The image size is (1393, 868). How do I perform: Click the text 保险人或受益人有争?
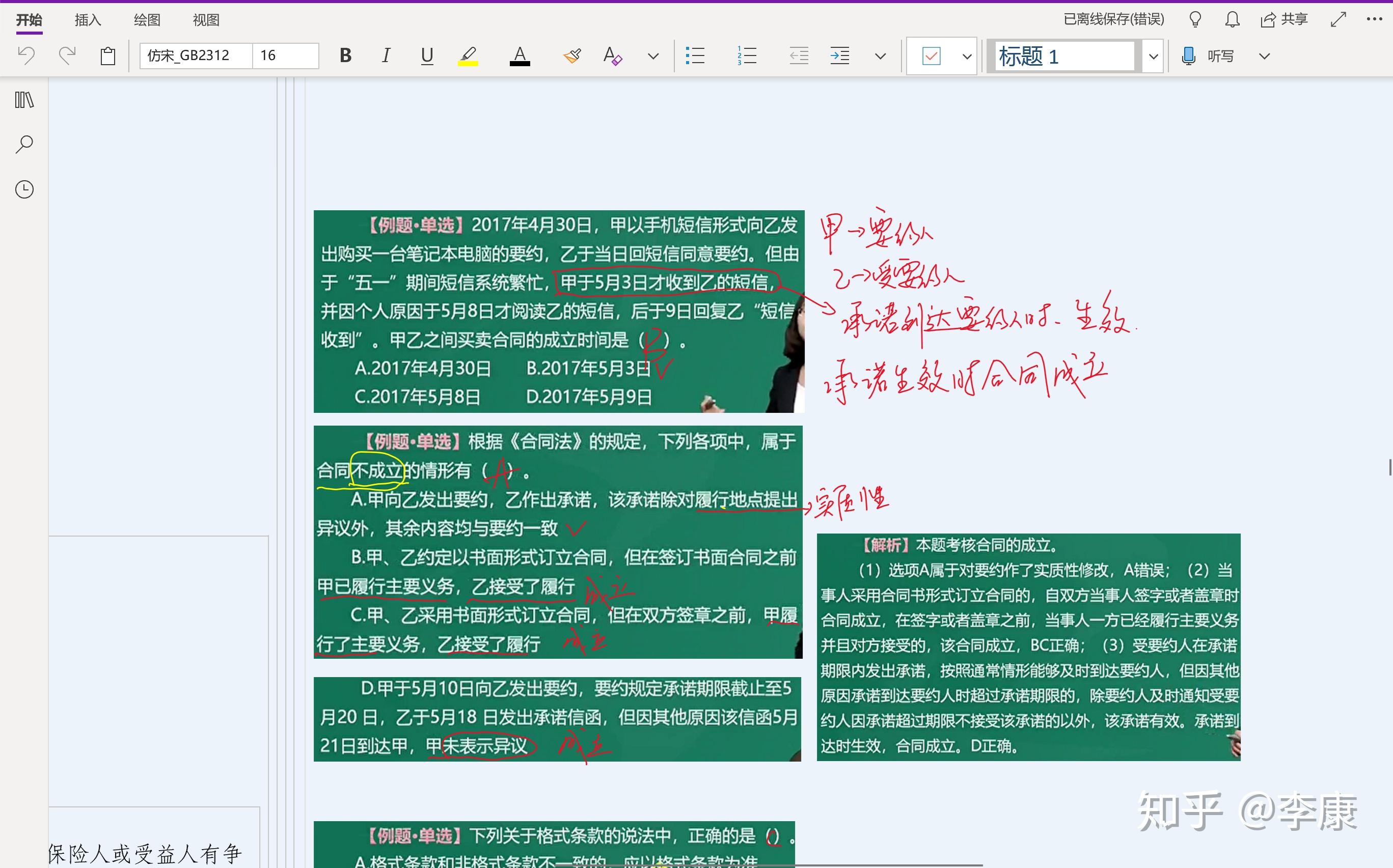145,854
